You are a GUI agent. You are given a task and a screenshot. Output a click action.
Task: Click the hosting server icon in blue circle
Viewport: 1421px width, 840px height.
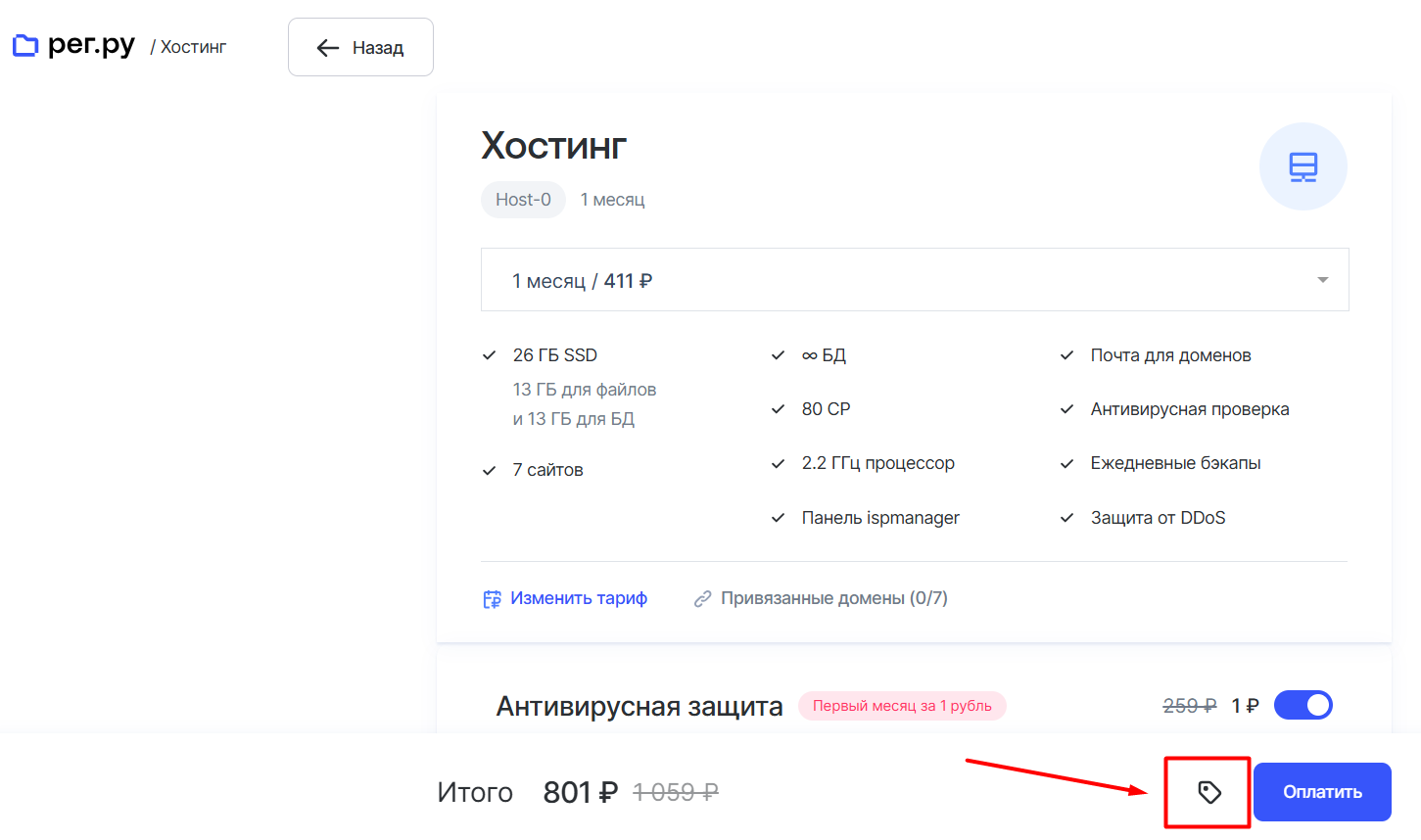tap(1303, 166)
